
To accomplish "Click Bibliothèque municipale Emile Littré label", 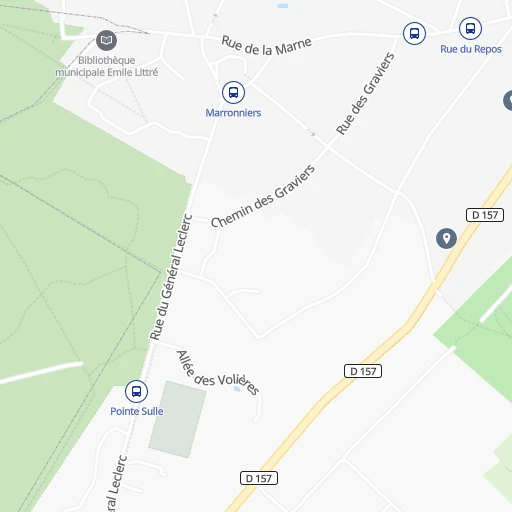I will pos(107,66).
